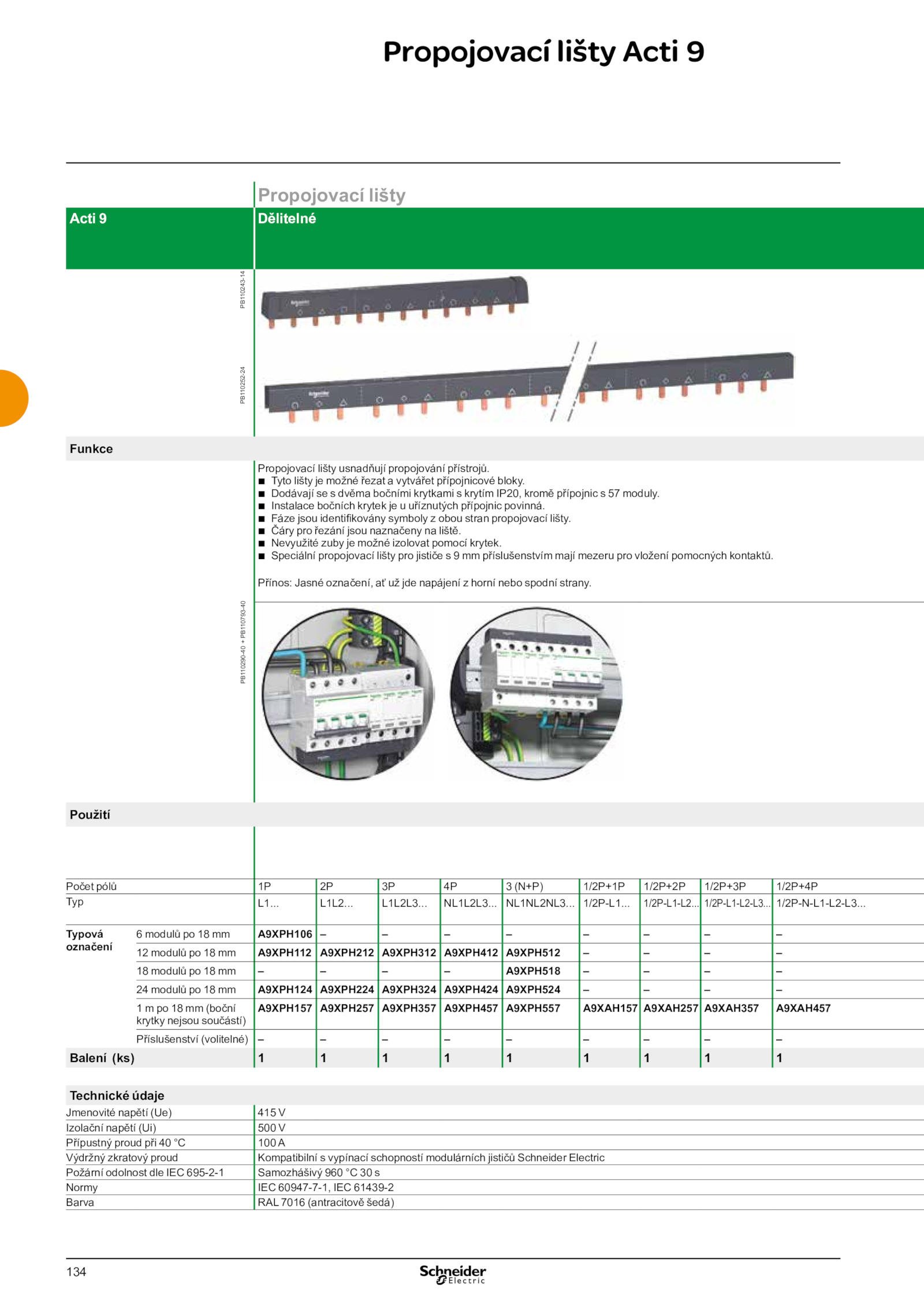
Task: Click the 'Technické údaje' section heading
Action: pyautogui.click(x=117, y=1096)
